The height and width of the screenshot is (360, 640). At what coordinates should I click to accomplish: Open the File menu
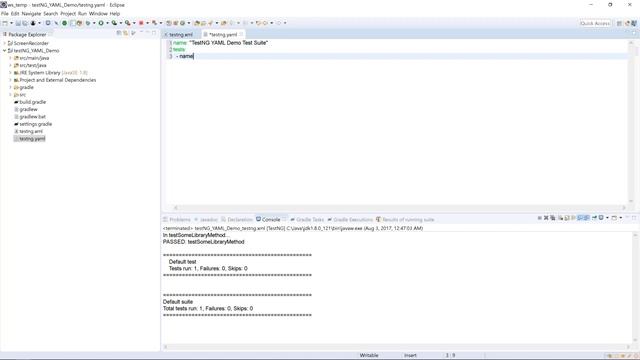click(x=4, y=13)
